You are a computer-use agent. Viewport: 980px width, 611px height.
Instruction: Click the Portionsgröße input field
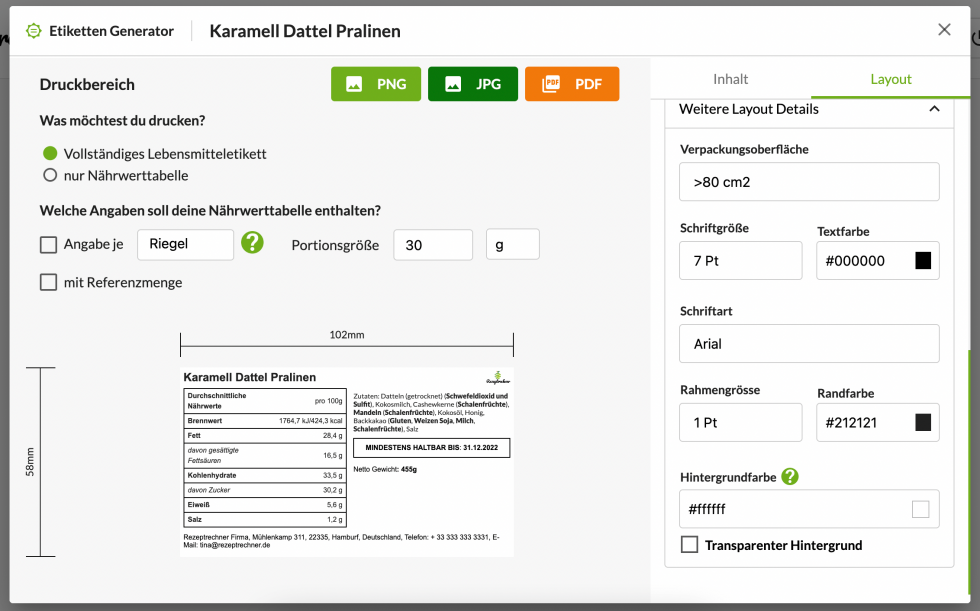(432, 244)
